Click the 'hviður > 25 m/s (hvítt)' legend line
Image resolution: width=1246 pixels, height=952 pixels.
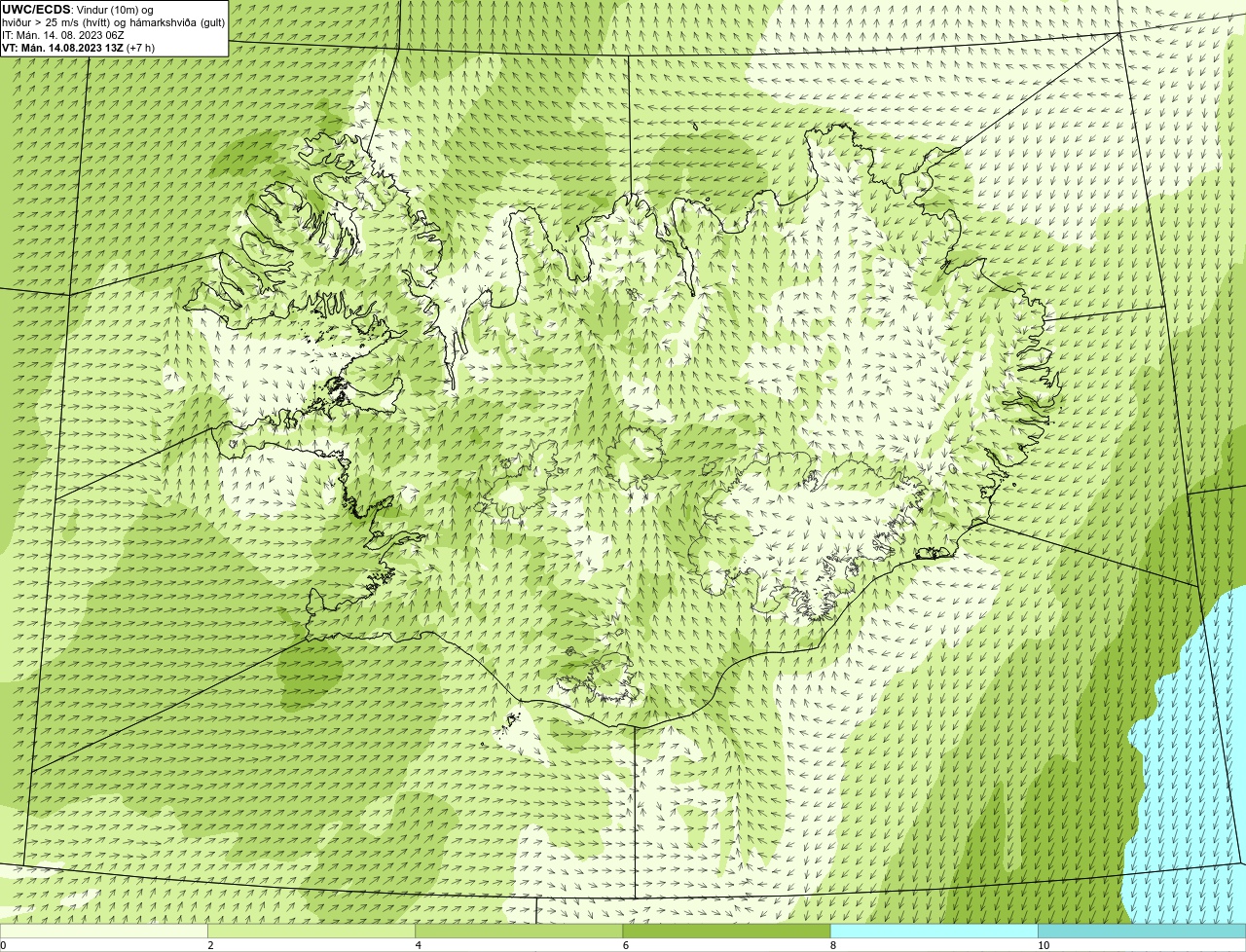pos(114,22)
